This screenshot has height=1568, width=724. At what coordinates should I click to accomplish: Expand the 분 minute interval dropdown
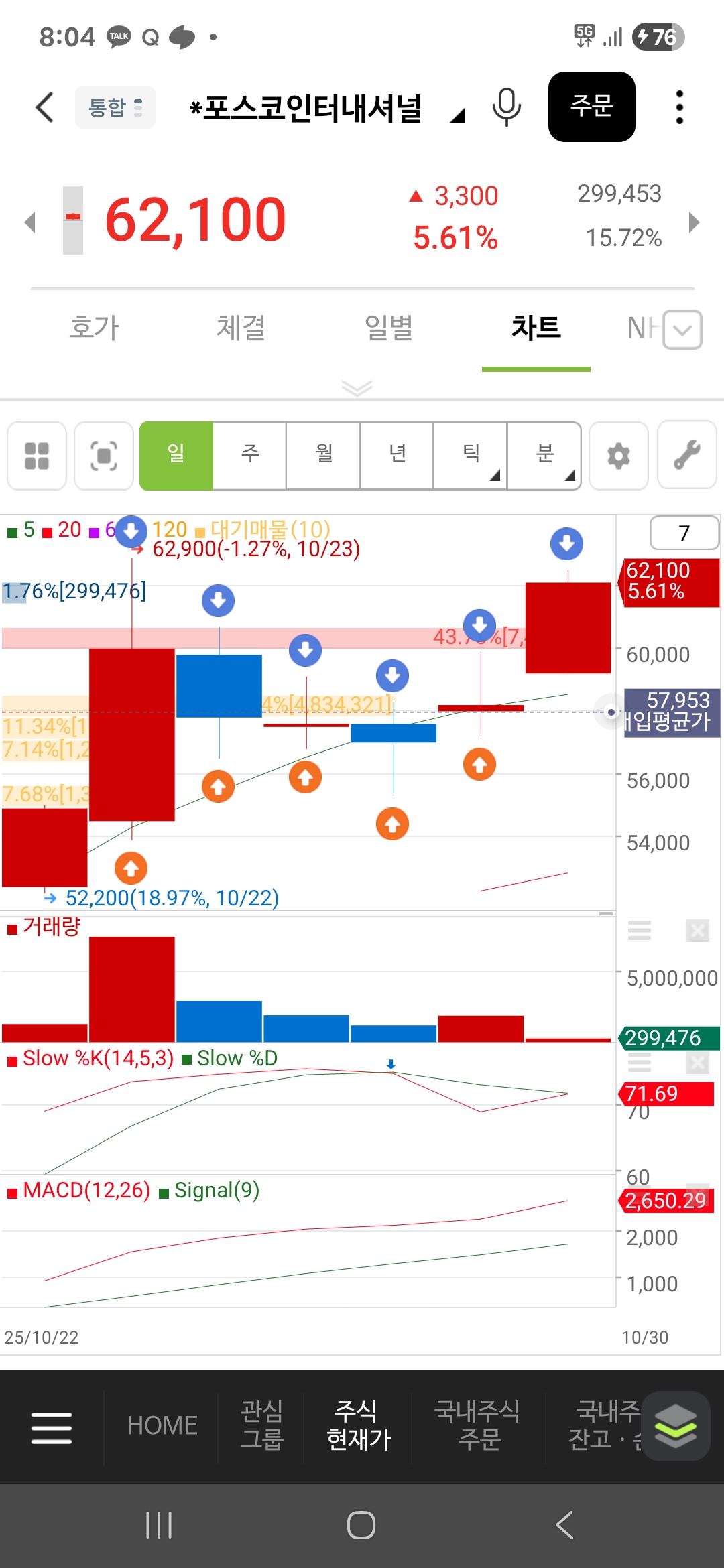tap(545, 456)
